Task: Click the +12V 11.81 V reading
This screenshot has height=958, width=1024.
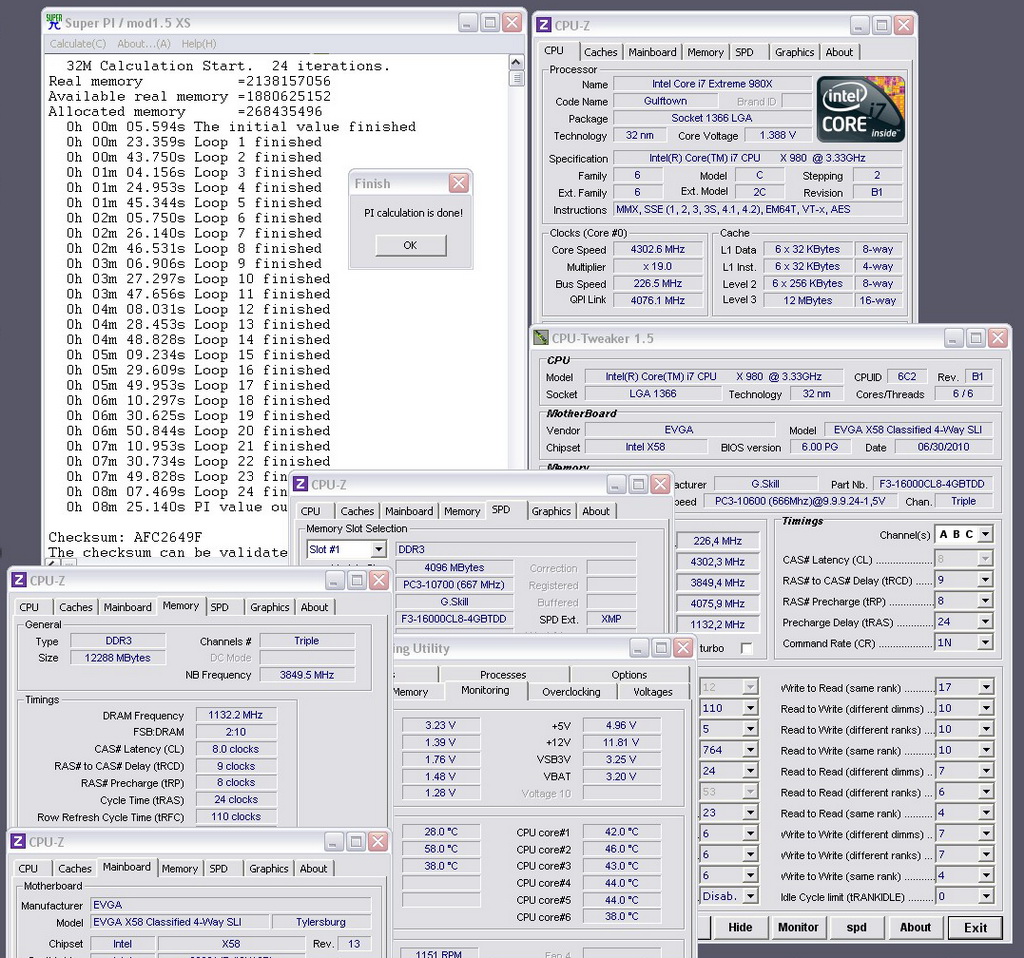Action: point(621,742)
